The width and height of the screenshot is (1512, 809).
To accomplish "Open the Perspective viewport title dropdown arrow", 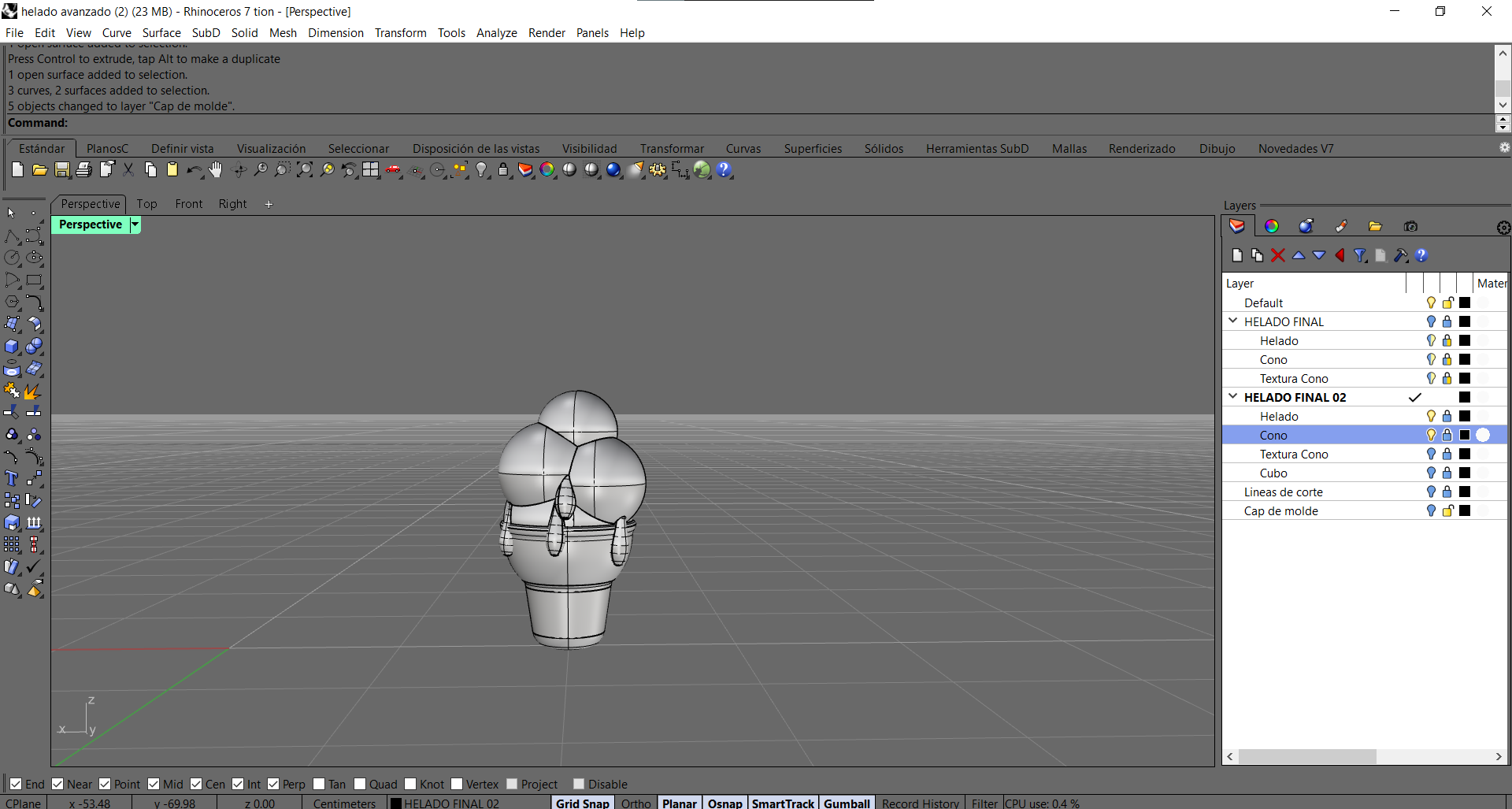I will click(135, 225).
